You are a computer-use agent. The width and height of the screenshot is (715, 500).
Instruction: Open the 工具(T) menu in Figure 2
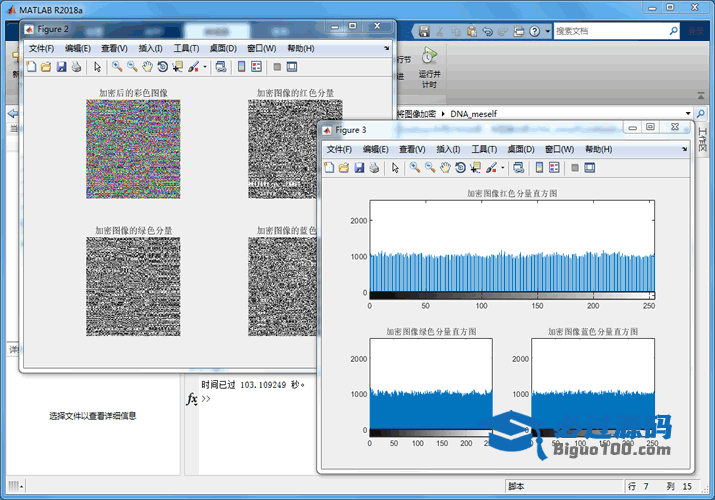pyautogui.click(x=187, y=48)
